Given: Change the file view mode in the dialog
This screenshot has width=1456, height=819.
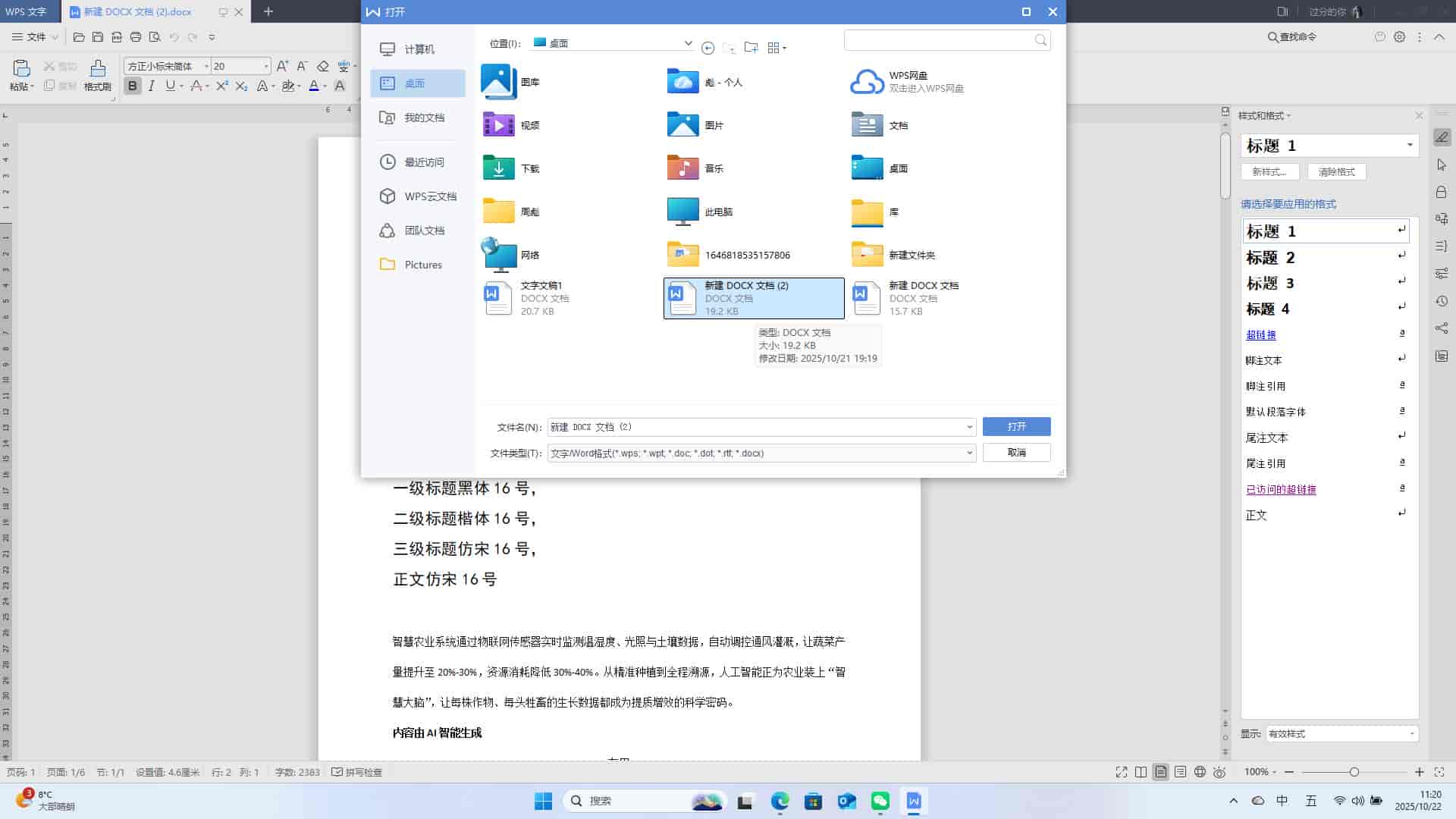Looking at the screenshot, I should 777,48.
